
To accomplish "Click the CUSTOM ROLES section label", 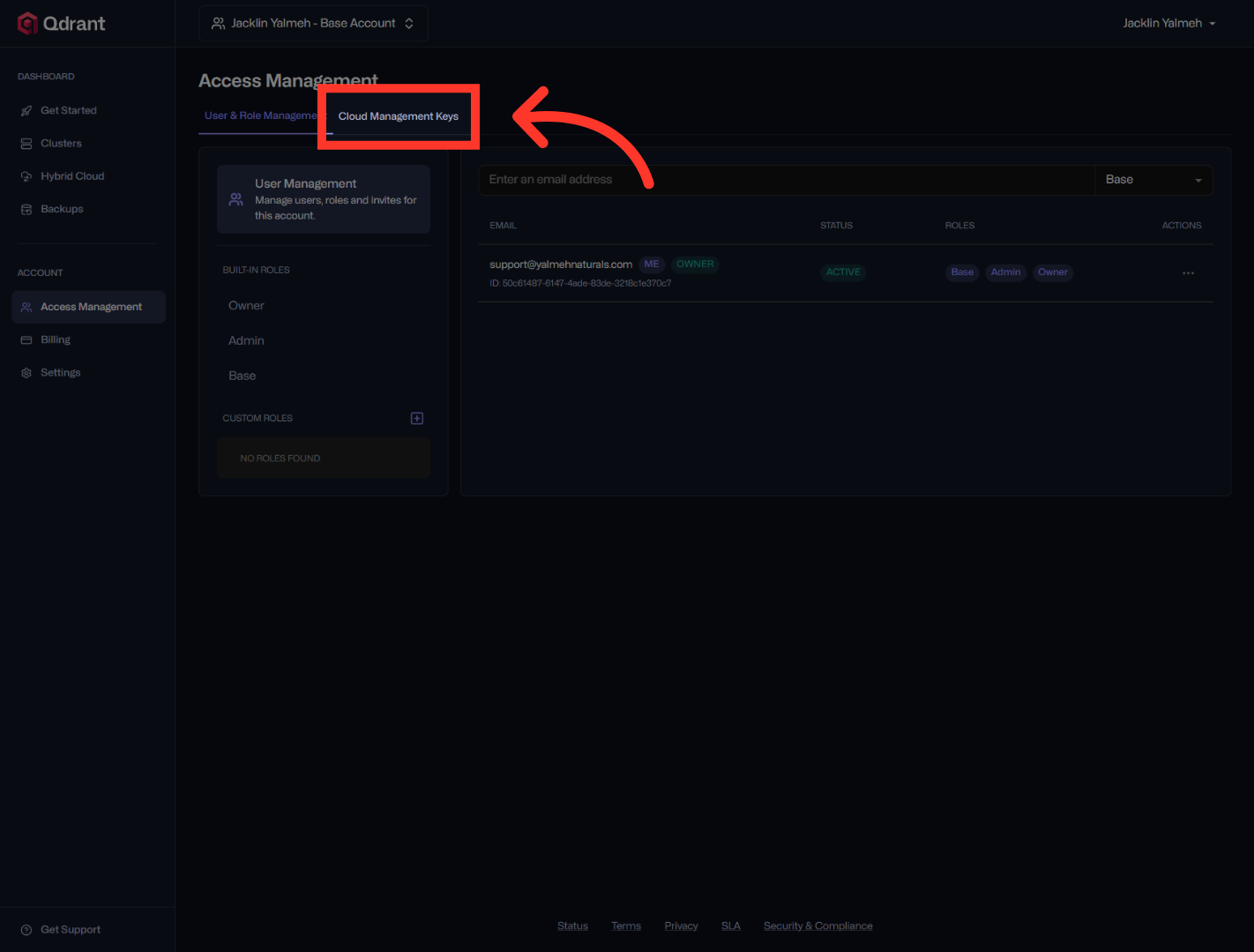I will click(x=258, y=418).
